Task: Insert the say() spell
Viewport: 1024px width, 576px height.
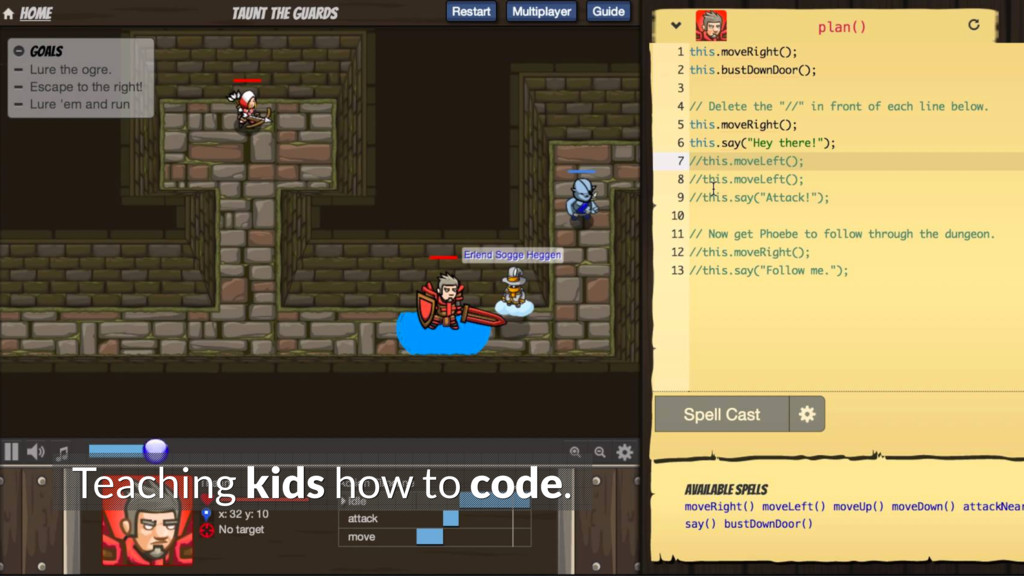Action: coord(700,524)
